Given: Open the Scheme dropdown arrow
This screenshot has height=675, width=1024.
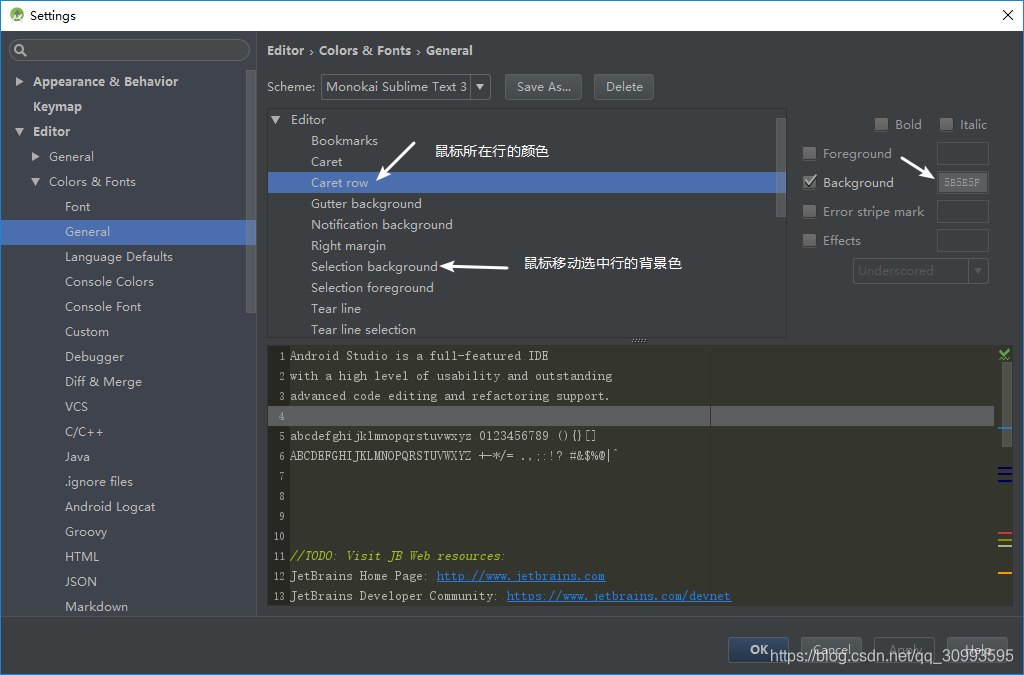Looking at the screenshot, I should click(x=480, y=87).
